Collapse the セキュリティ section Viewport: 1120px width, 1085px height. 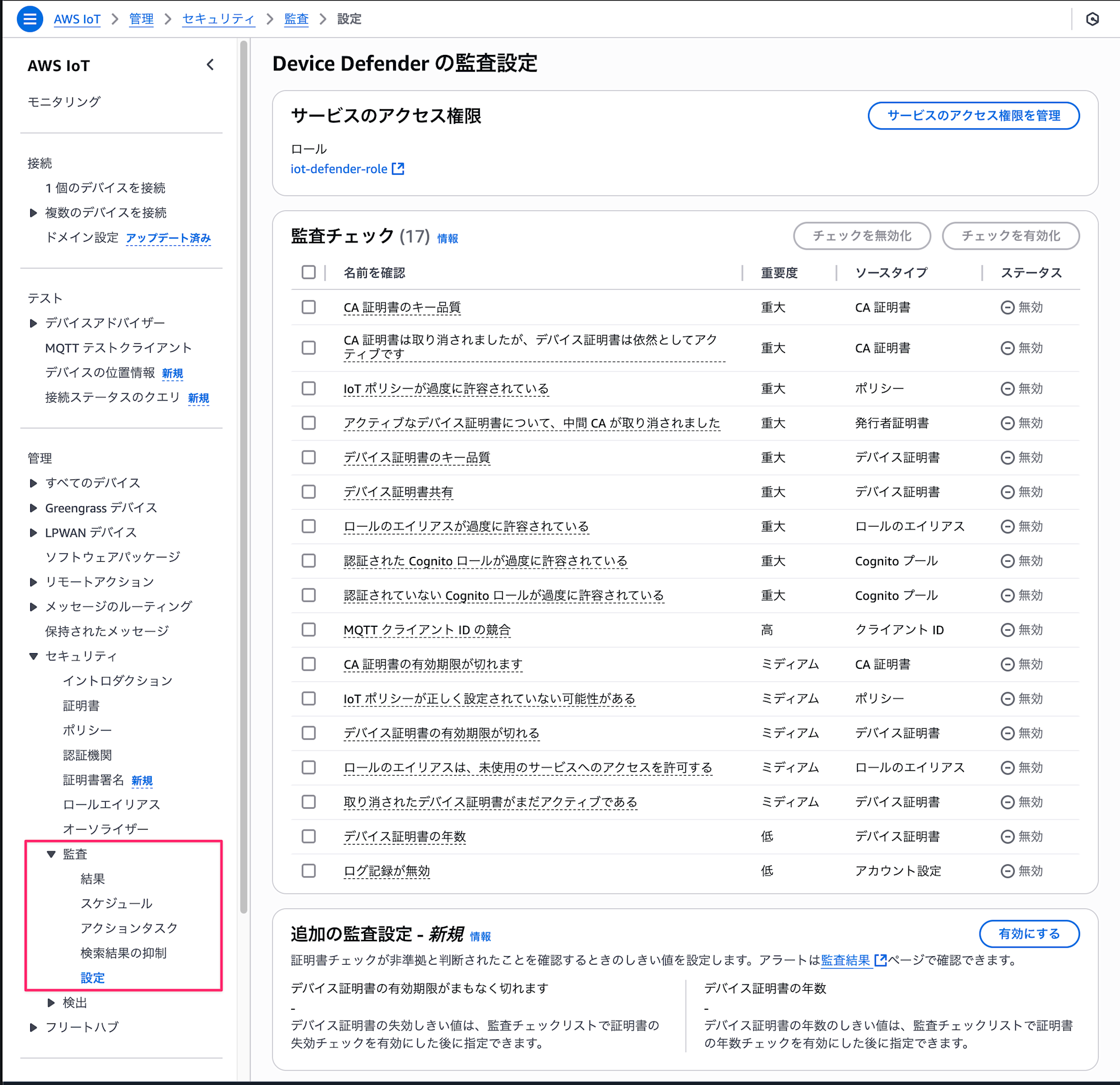click(33, 656)
